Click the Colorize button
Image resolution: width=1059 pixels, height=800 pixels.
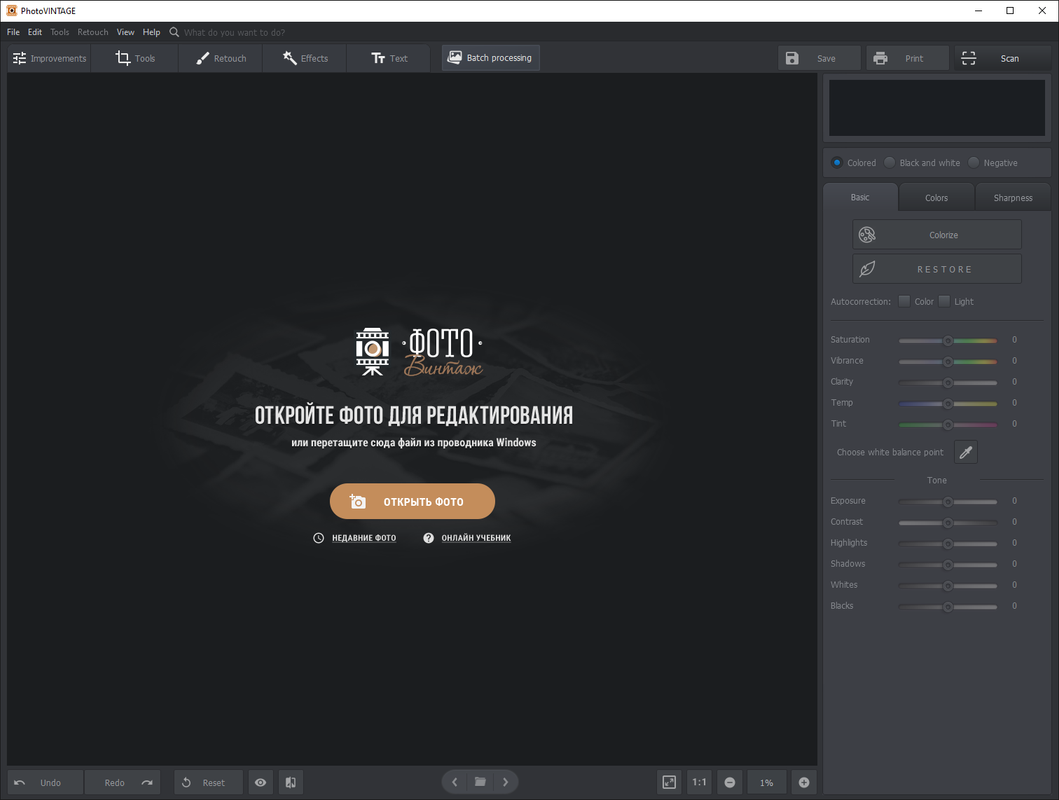point(936,235)
